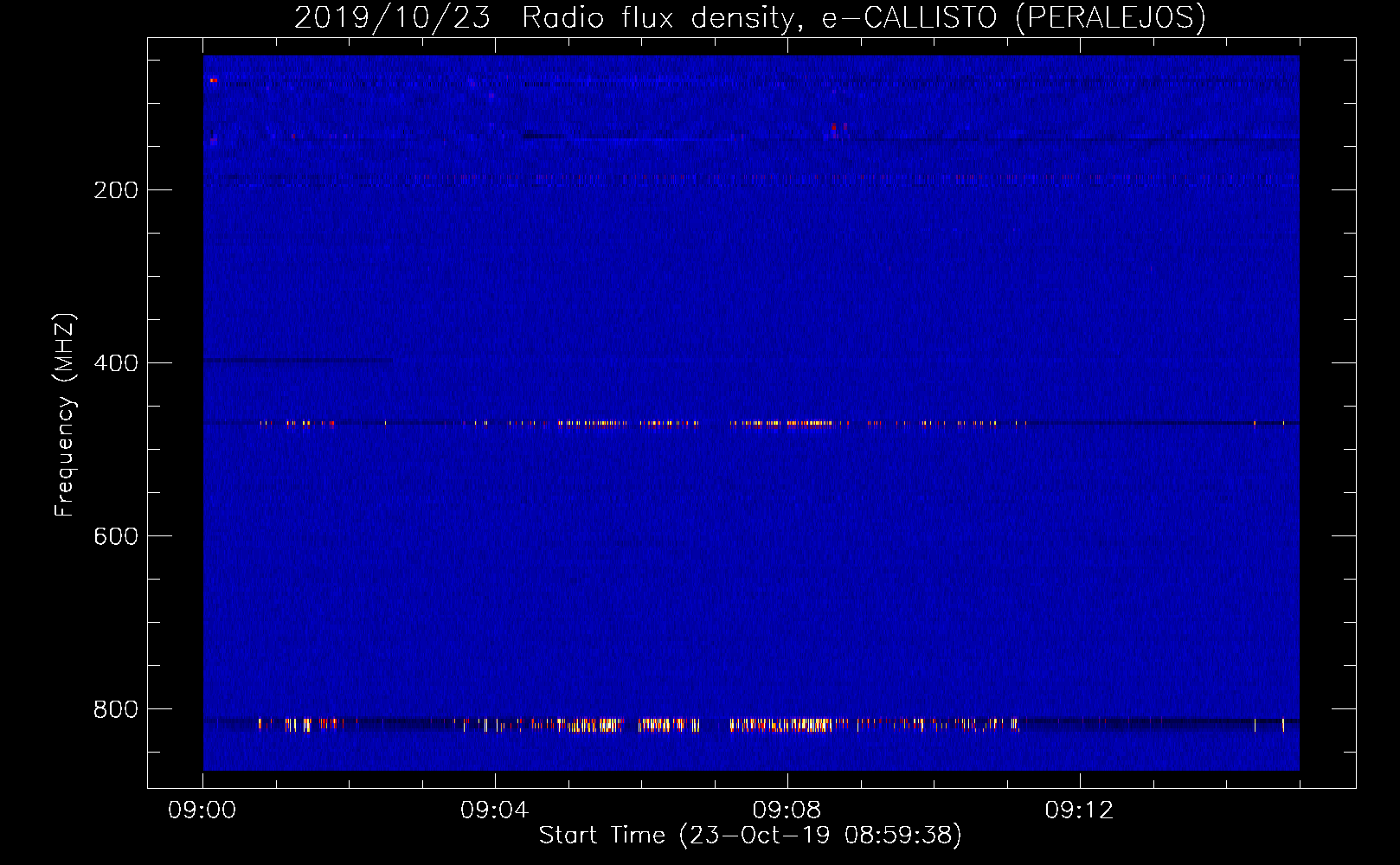1400x865 pixels.
Task: Click the 600 frequency tick label
Action: [x=116, y=536]
